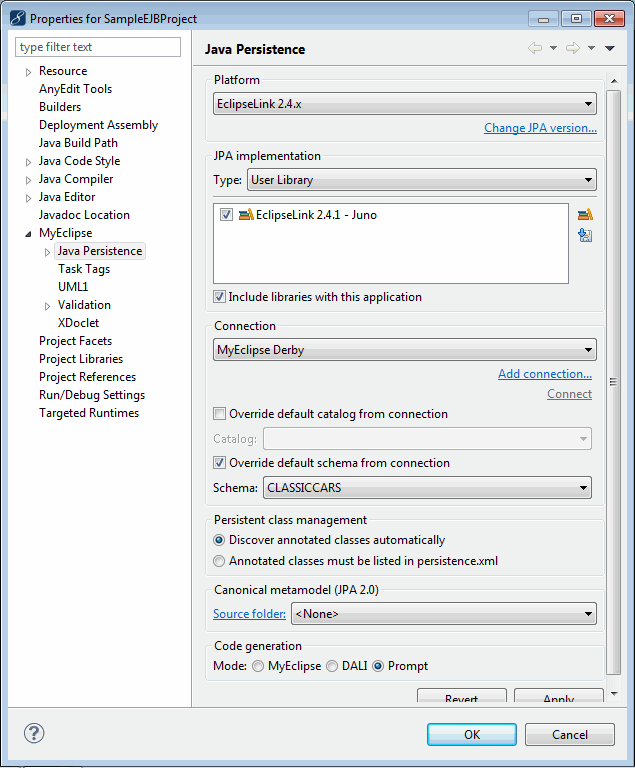Click the Download library icon
Screen dimensions: 635x768
tap(585, 235)
